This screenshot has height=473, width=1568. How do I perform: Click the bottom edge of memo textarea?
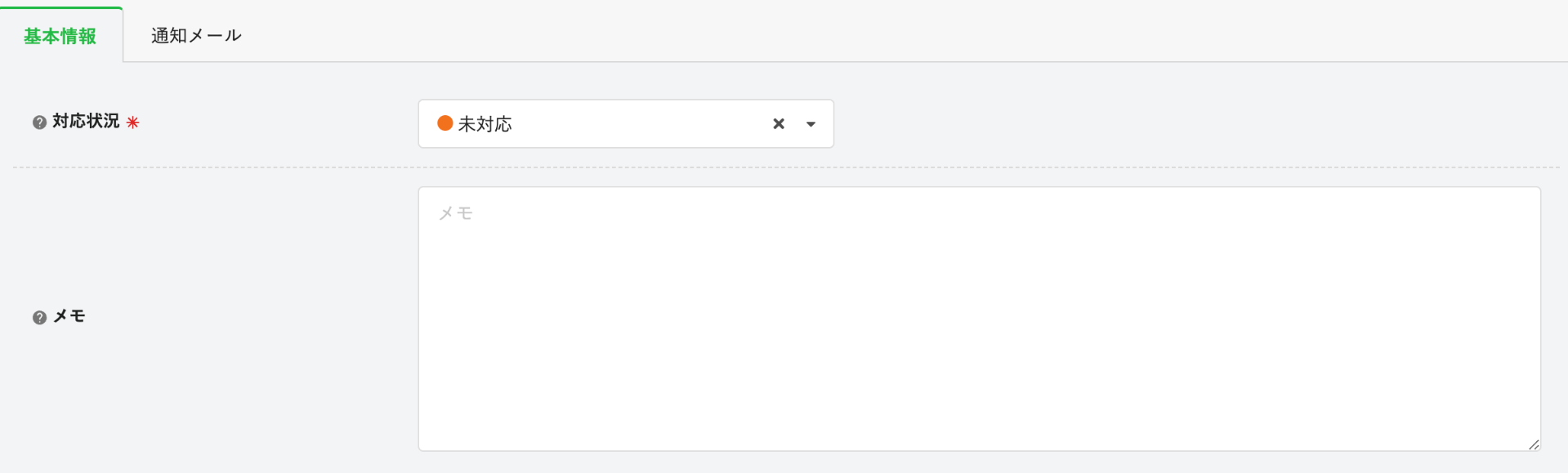coord(979,450)
